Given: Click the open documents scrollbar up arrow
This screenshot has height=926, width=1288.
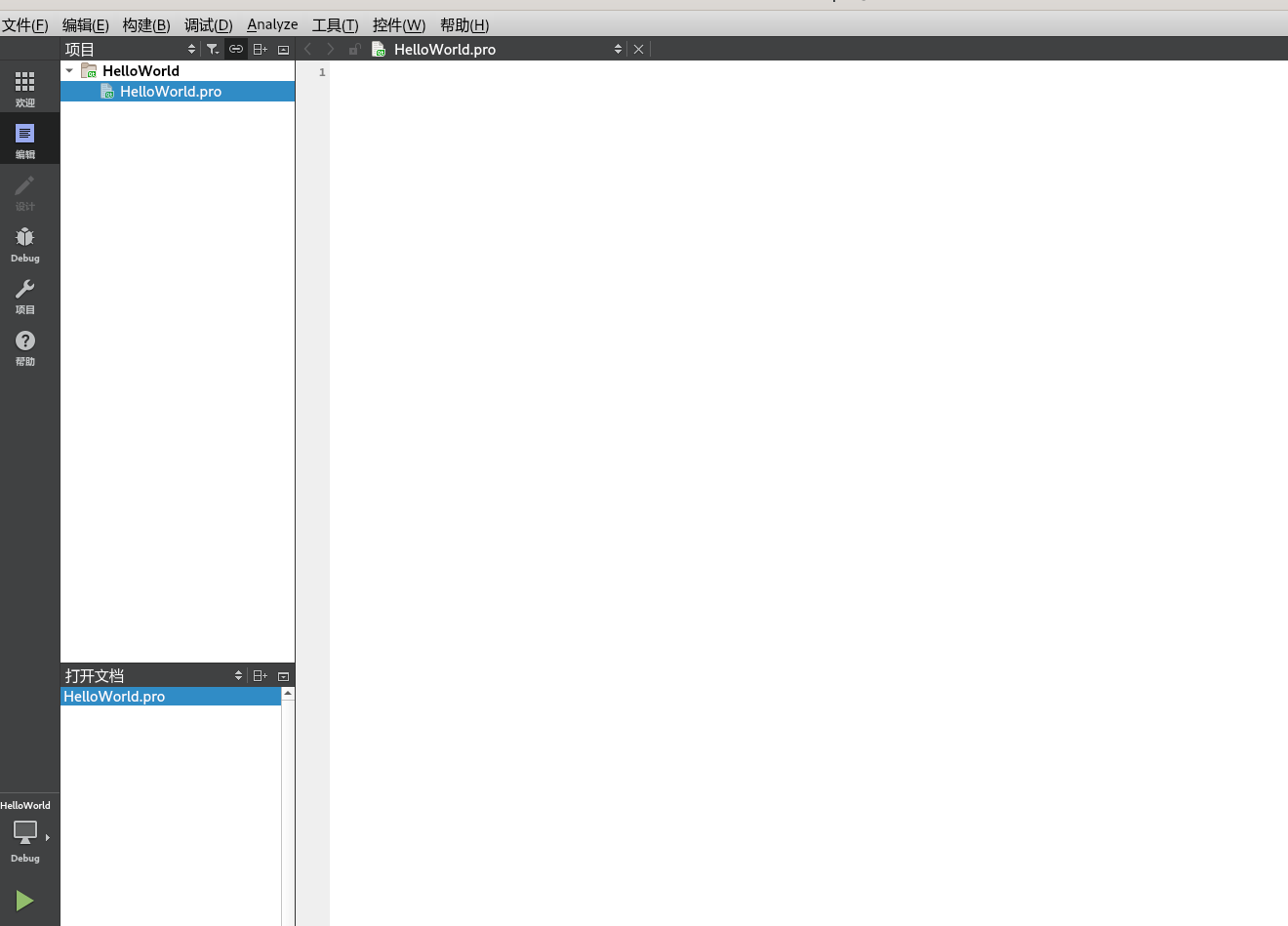Looking at the screenshot, I should coord(288,693).
